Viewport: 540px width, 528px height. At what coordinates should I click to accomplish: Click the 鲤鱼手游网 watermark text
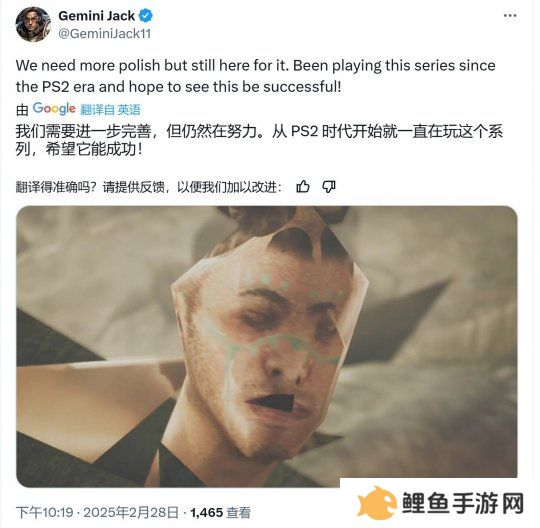(463, 503)
